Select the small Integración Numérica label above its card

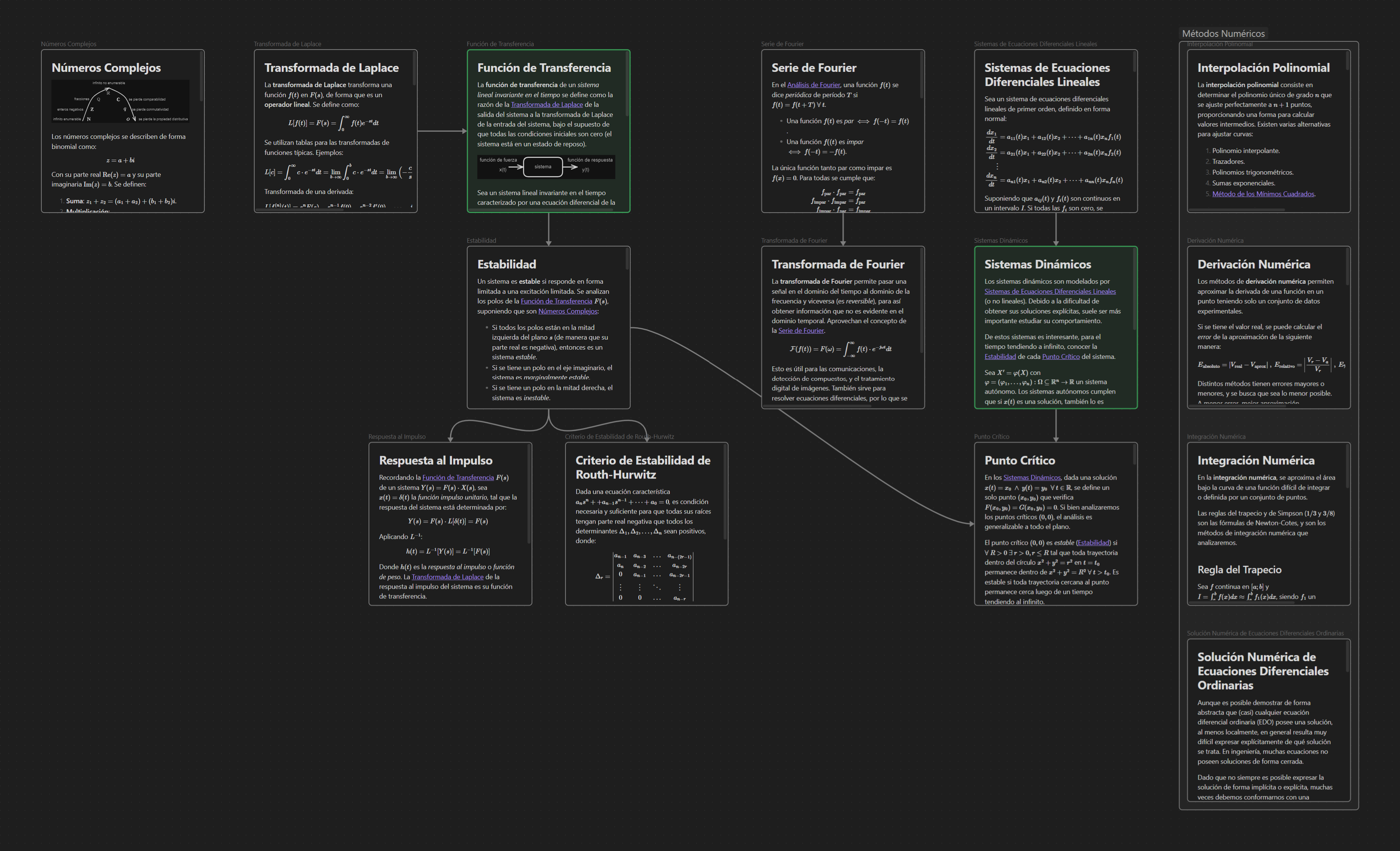(1216, 437)
